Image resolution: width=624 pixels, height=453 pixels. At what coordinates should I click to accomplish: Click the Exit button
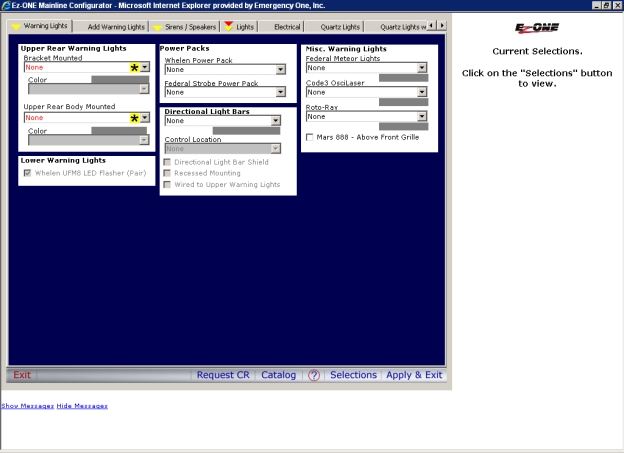click(x=21, y=375)
